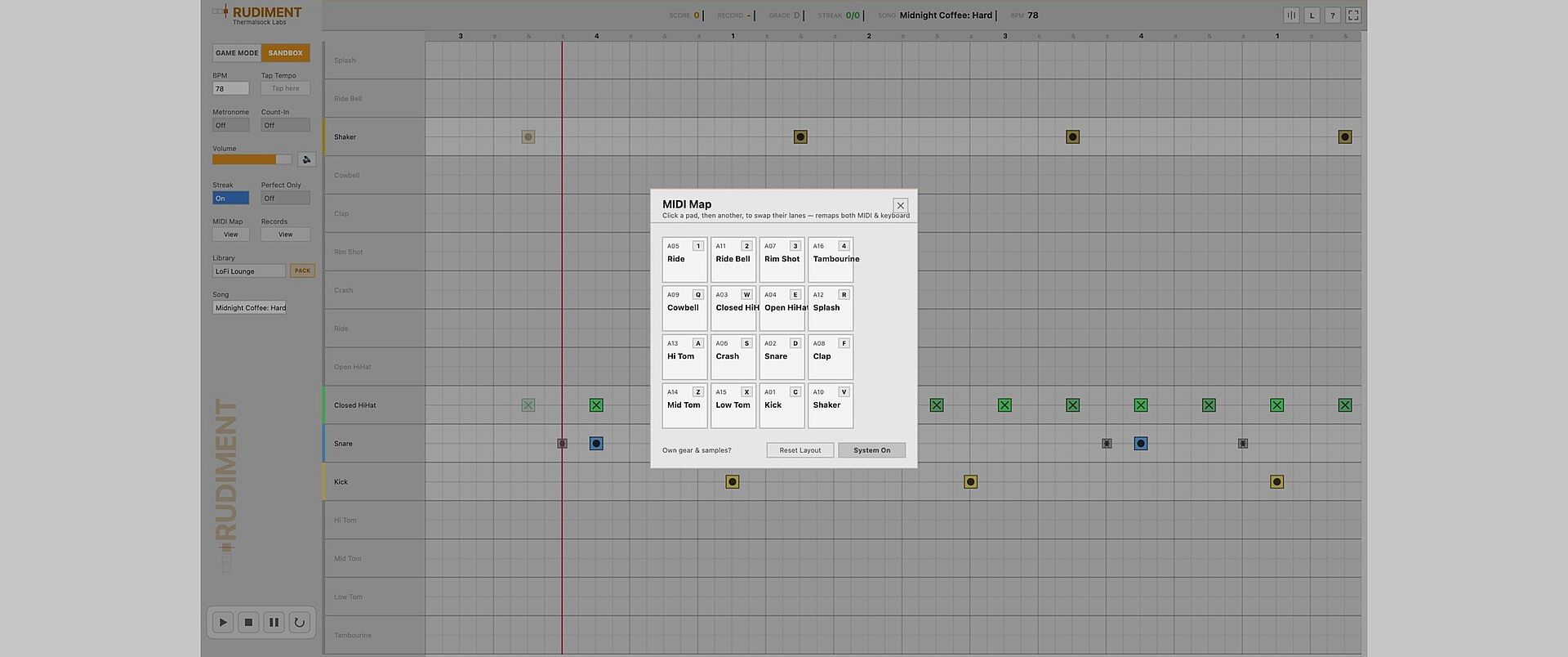Click the Splash lane label
Screen dimensions: 1568x657
(x=345, y=60)
